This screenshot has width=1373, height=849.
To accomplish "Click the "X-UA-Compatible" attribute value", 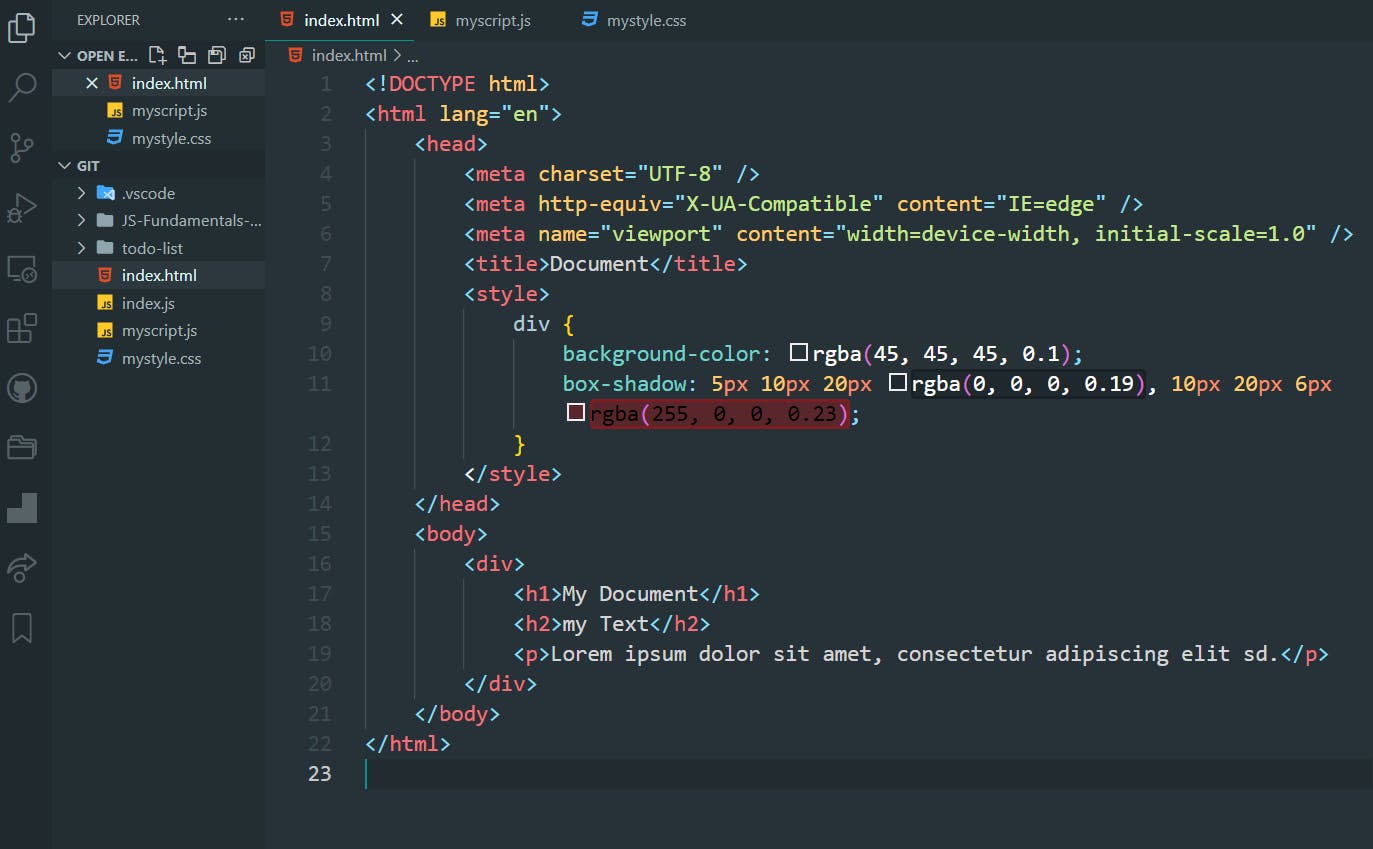I will click(x=779, y=203).
